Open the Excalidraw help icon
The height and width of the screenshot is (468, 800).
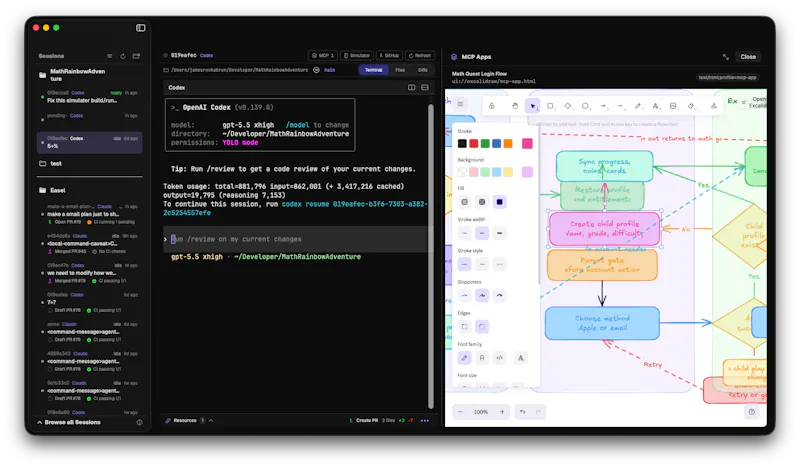pyautogui.click(x=751, y=412)
